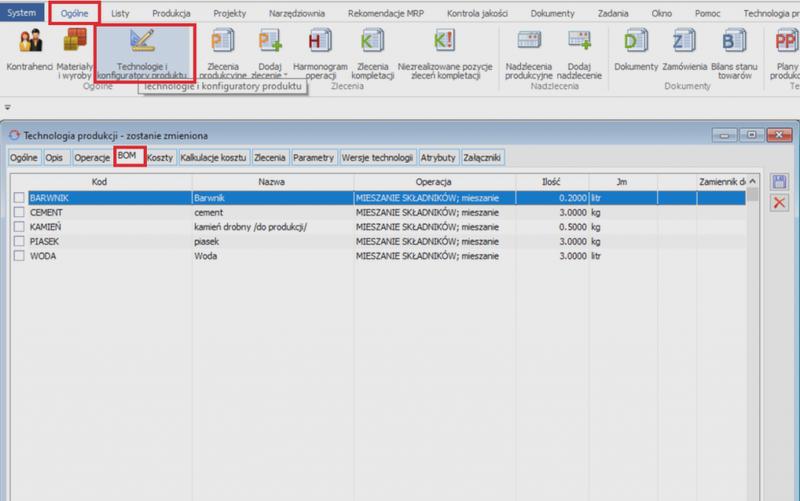The image size is (800, 501).
Task: Select the Operacje tab
Action: coord(92,158)
